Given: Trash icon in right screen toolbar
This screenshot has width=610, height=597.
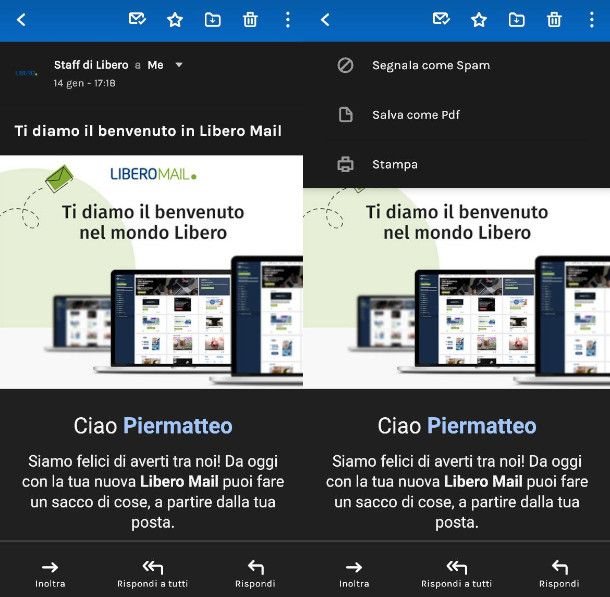Looking at the screenshot, I should click(x=554, y=19).
